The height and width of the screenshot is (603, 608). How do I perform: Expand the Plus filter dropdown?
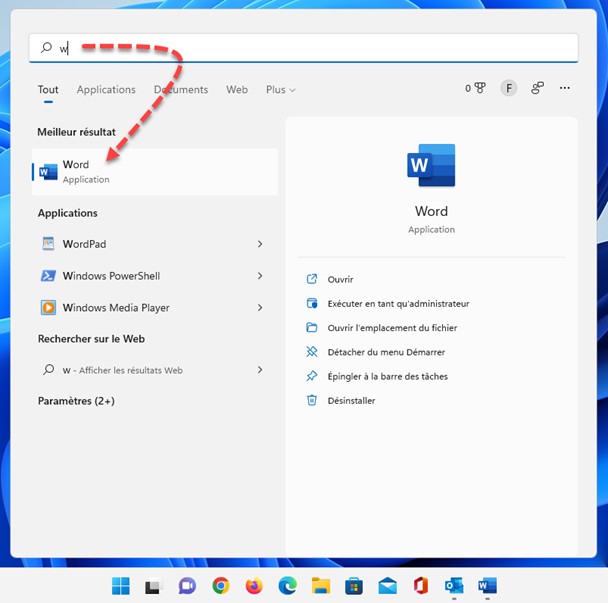(x=280, y=90)
